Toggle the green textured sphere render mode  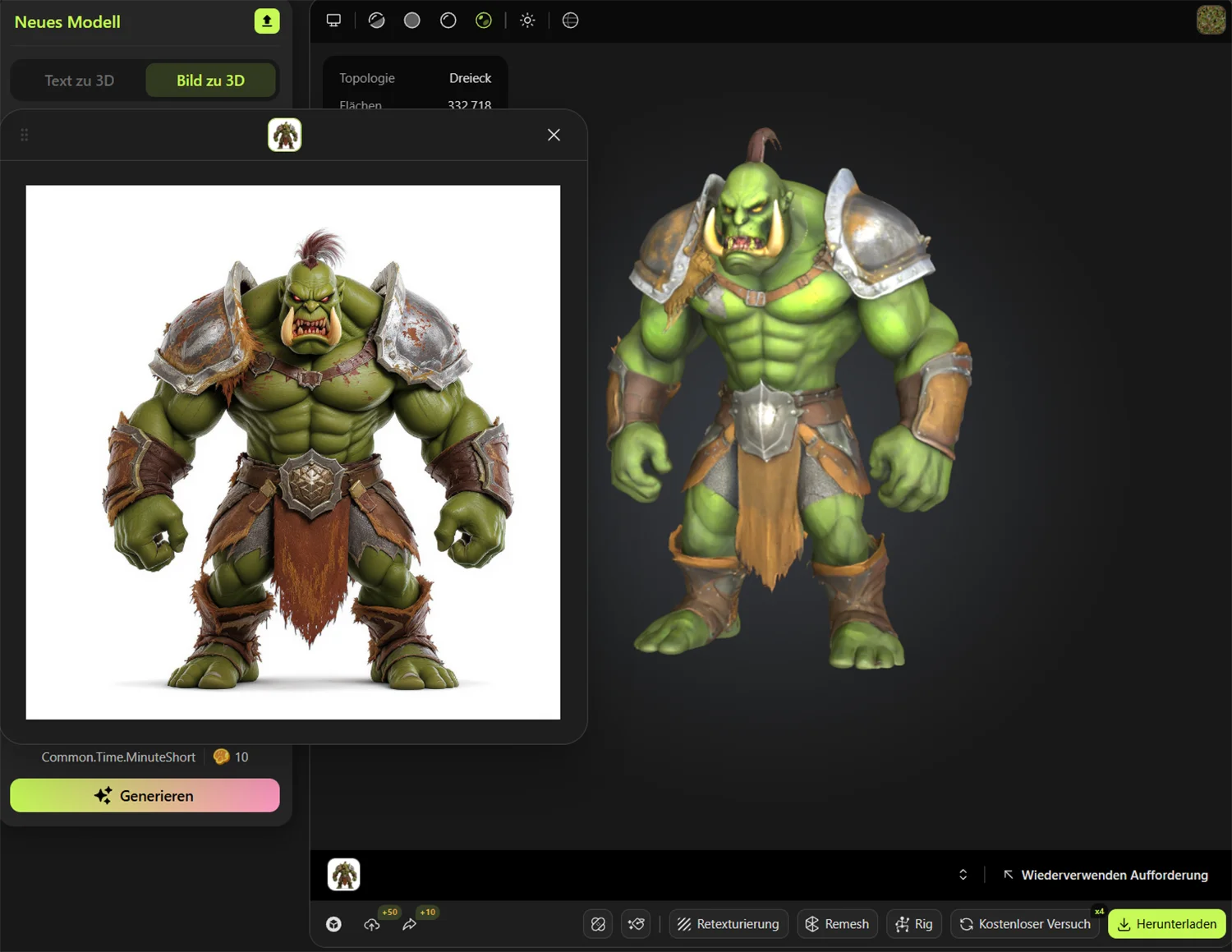pos(484,21)
